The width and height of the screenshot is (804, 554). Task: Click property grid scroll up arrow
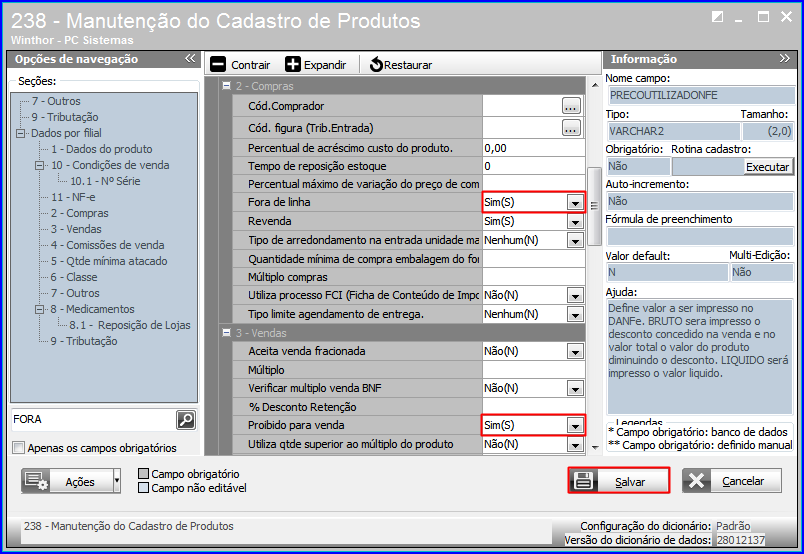click(594, 85)
